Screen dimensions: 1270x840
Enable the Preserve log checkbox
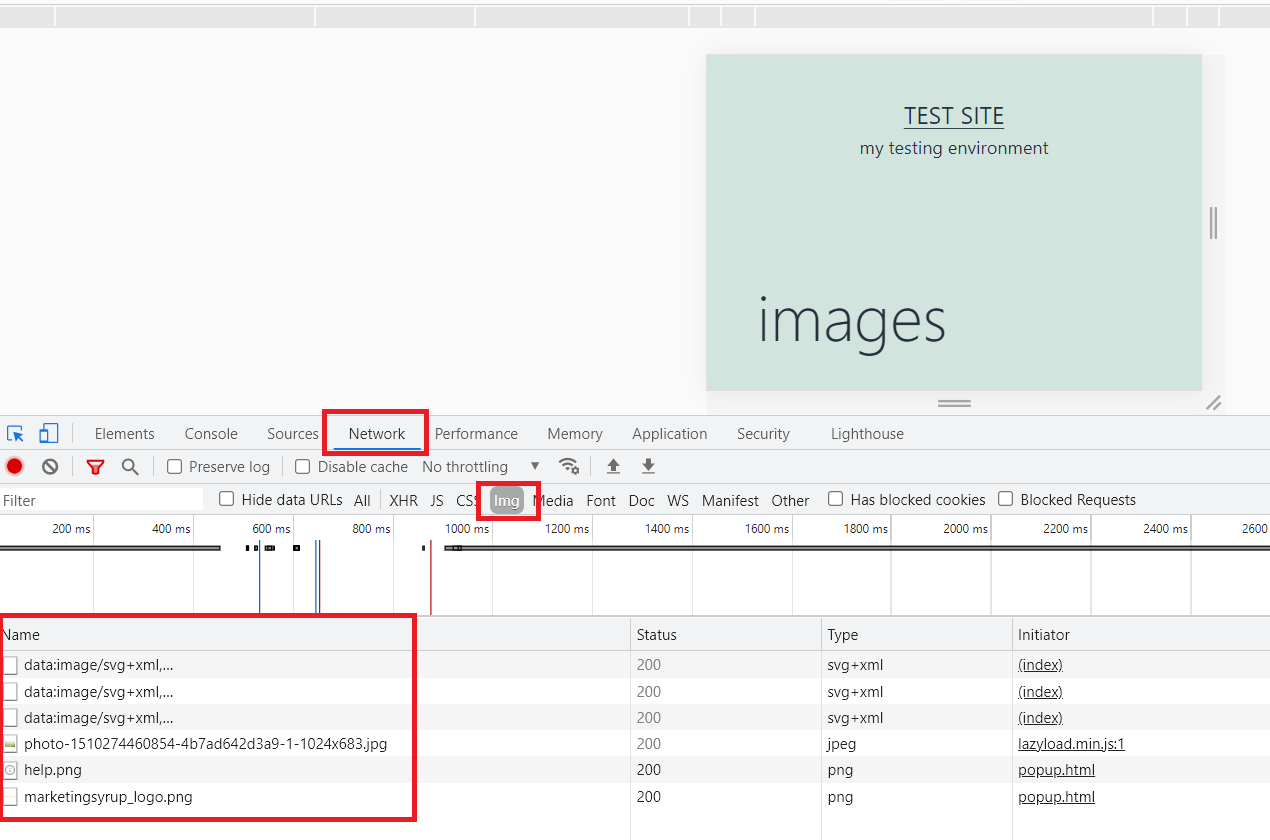175,467
